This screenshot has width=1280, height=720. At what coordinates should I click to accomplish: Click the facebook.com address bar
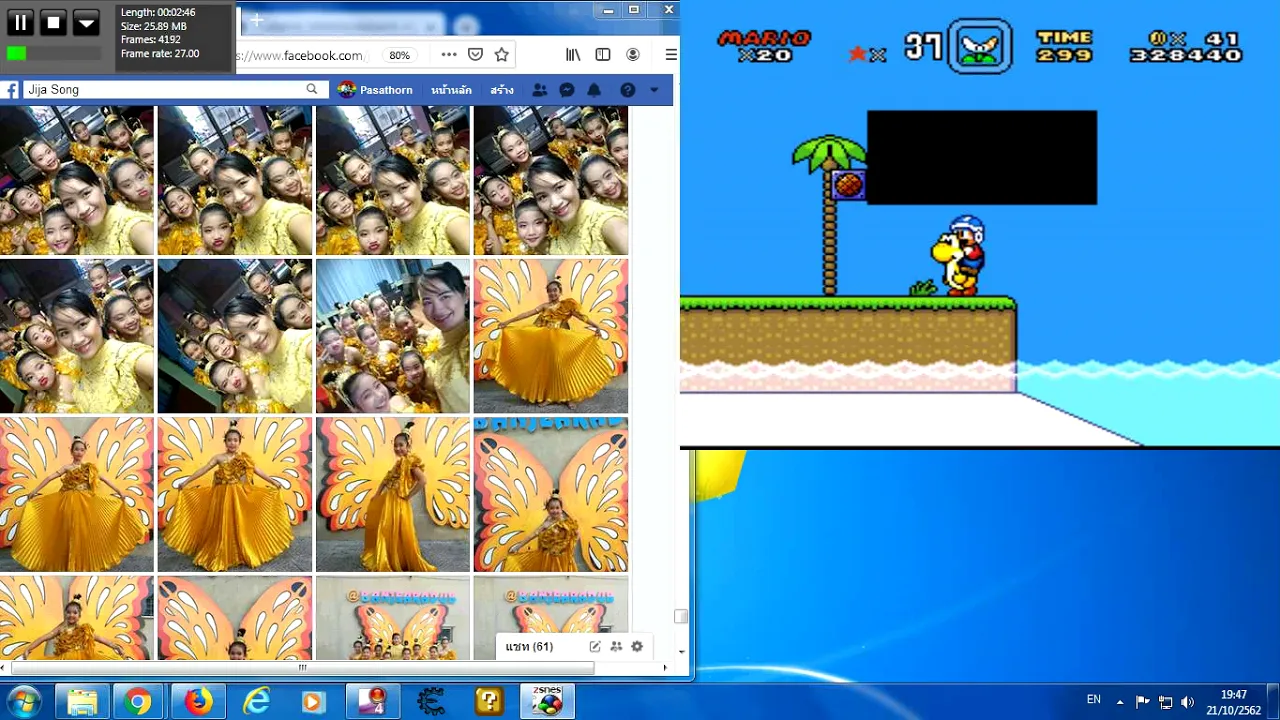click(304, 55)
